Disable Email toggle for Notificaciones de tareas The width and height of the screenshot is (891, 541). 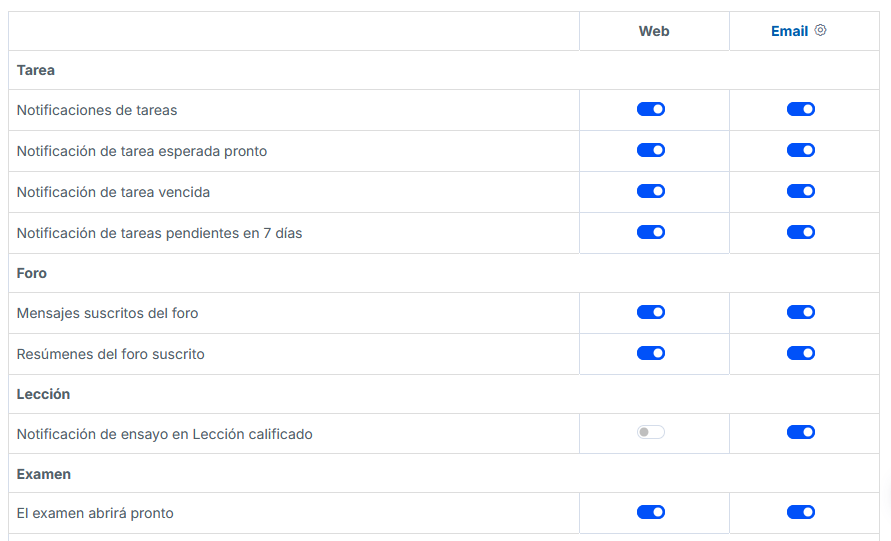pos(801,109)
